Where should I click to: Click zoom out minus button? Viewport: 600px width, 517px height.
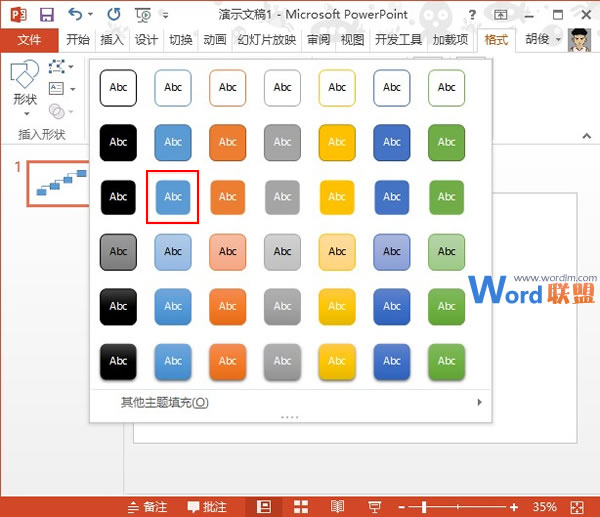click(401, 507)
